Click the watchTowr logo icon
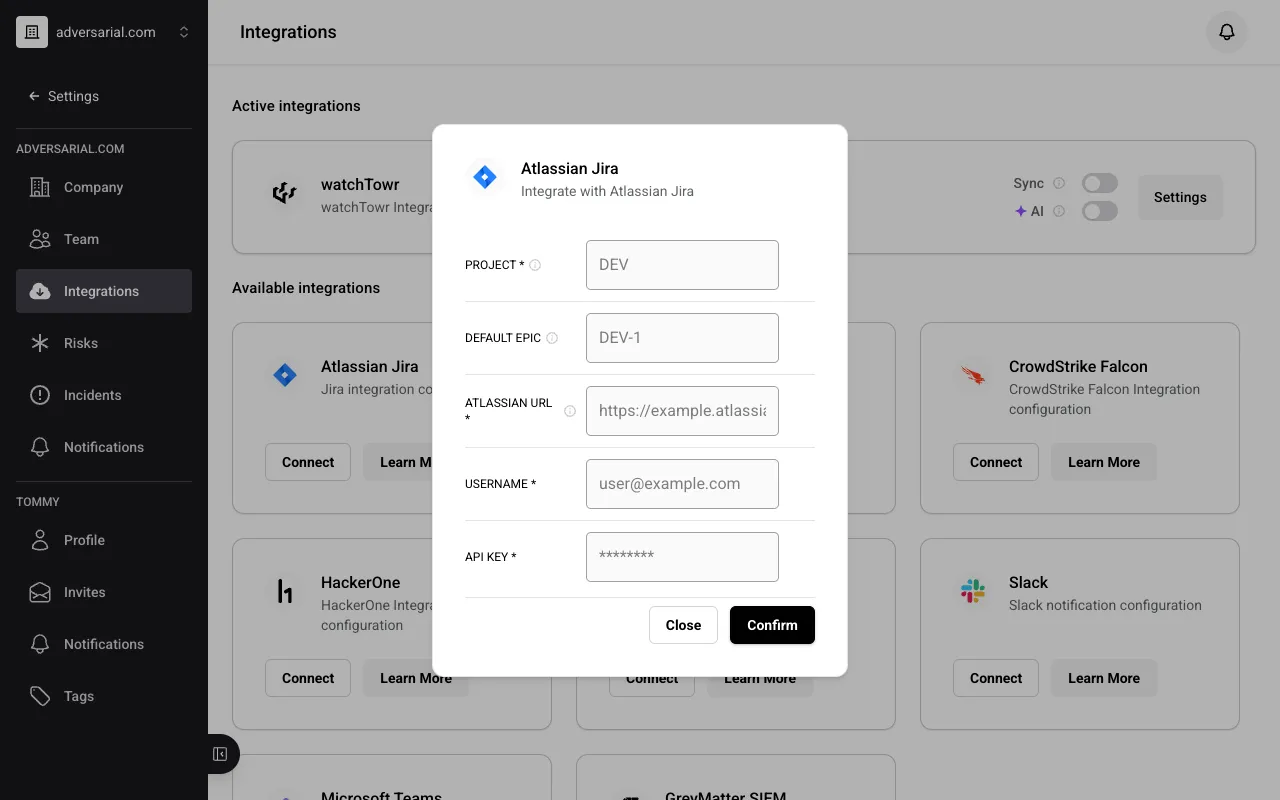The image size is (1280, 800). [285, 193]
